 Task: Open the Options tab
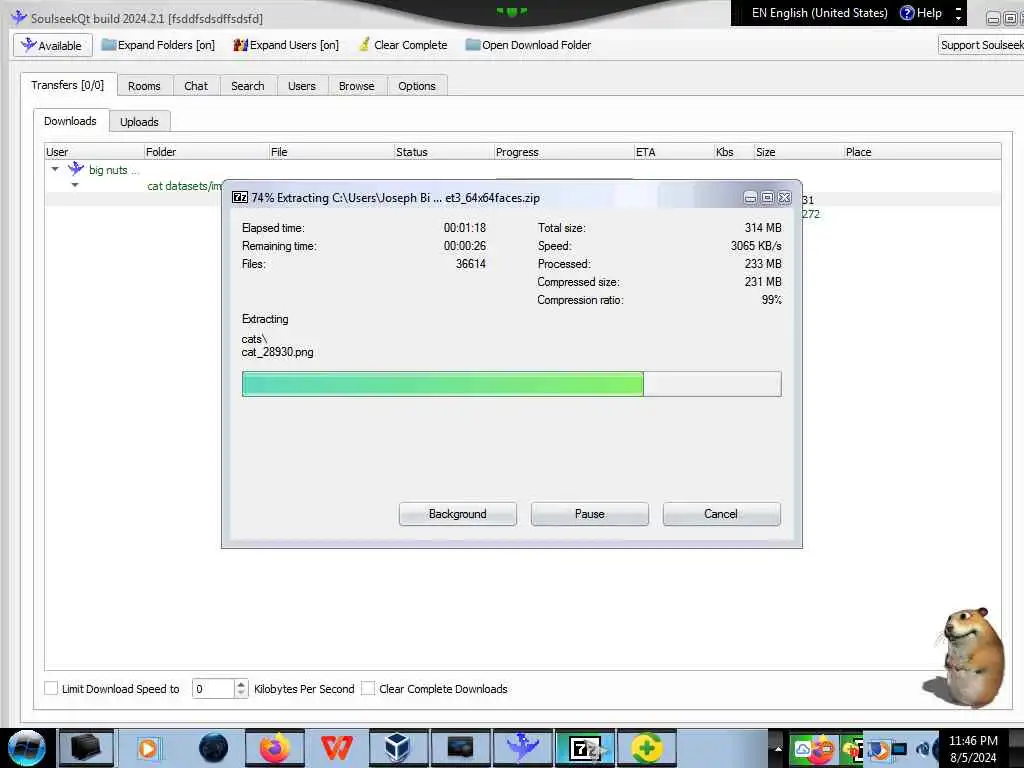(x=417, y=86)
